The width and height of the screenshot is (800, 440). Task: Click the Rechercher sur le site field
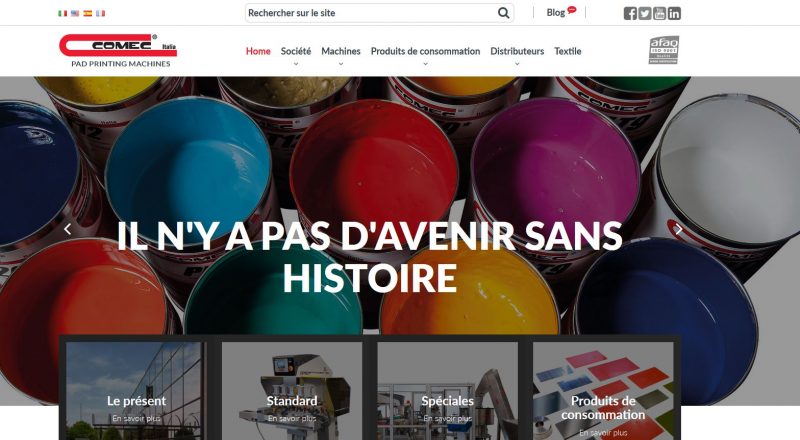[371, 13]
